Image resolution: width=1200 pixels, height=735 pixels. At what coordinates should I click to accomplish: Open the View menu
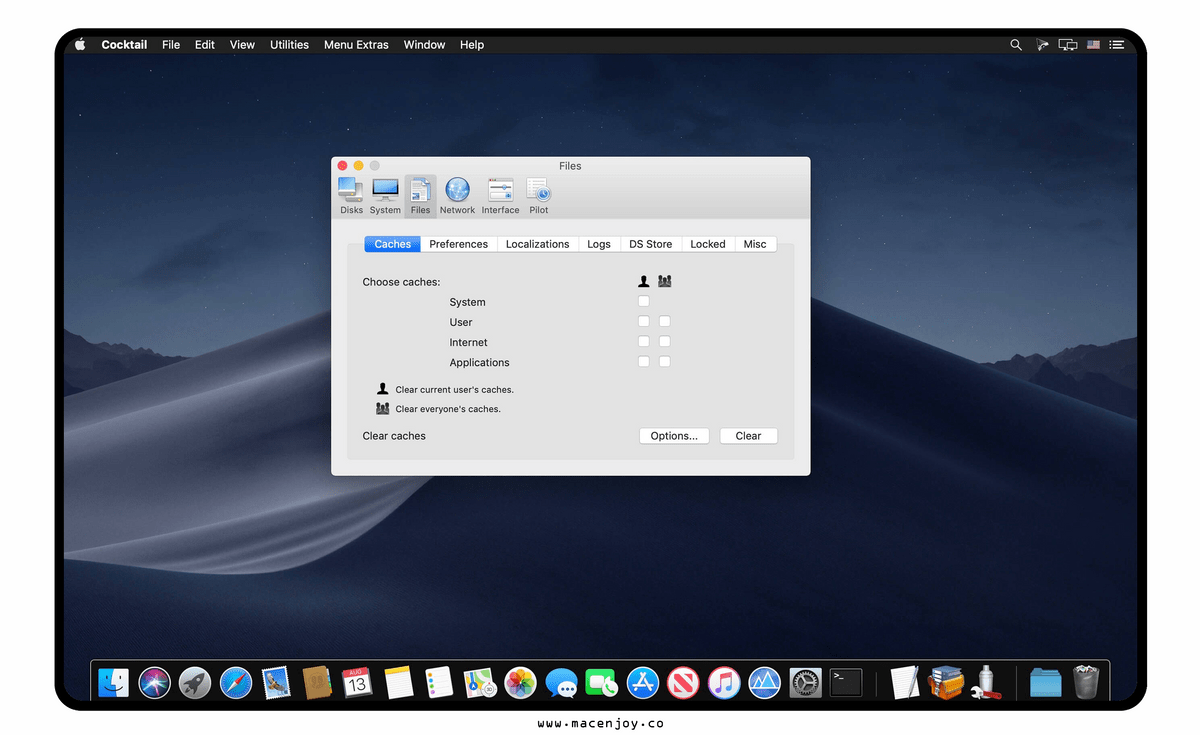[242, 45]
